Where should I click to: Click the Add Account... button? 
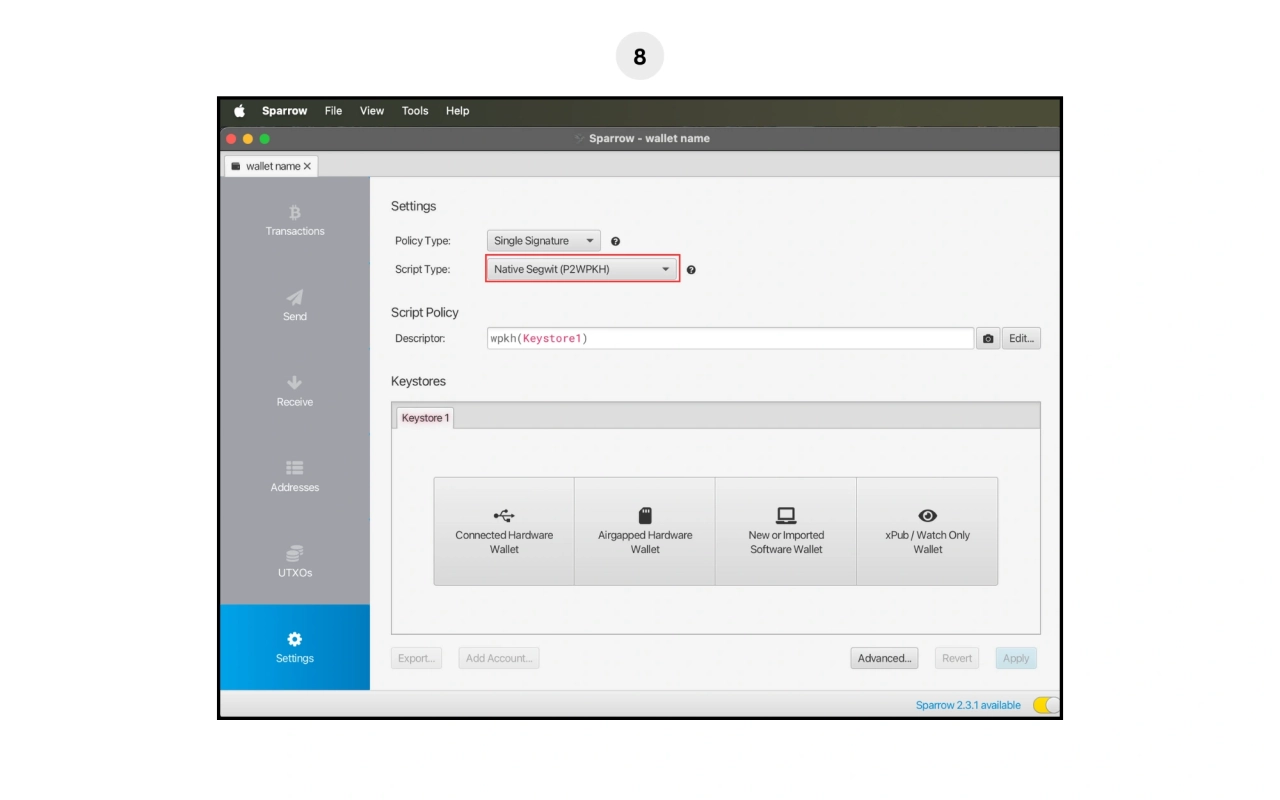pos(499,658)
